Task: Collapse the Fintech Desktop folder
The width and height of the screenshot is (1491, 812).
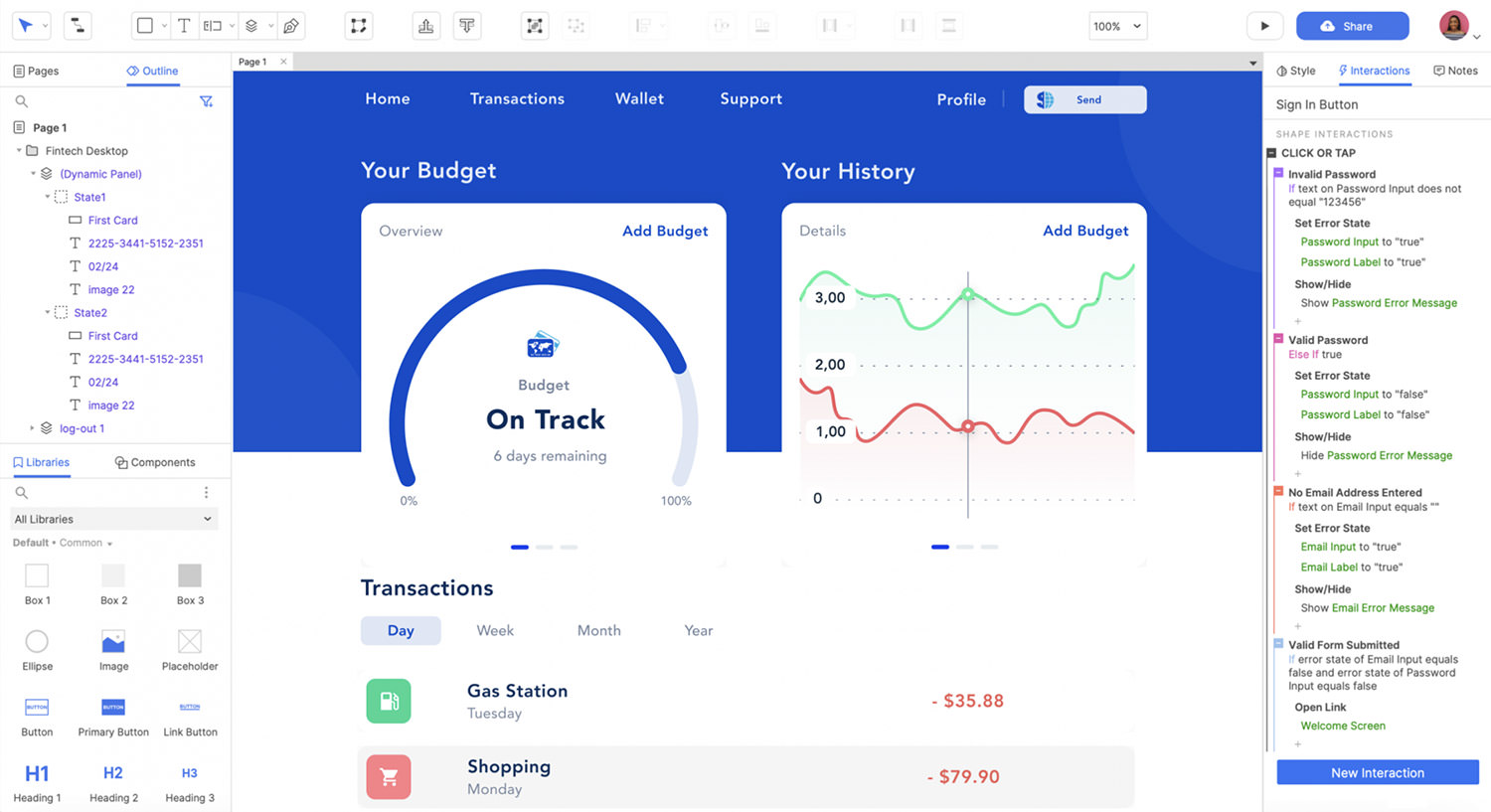Action: point(19,151)
